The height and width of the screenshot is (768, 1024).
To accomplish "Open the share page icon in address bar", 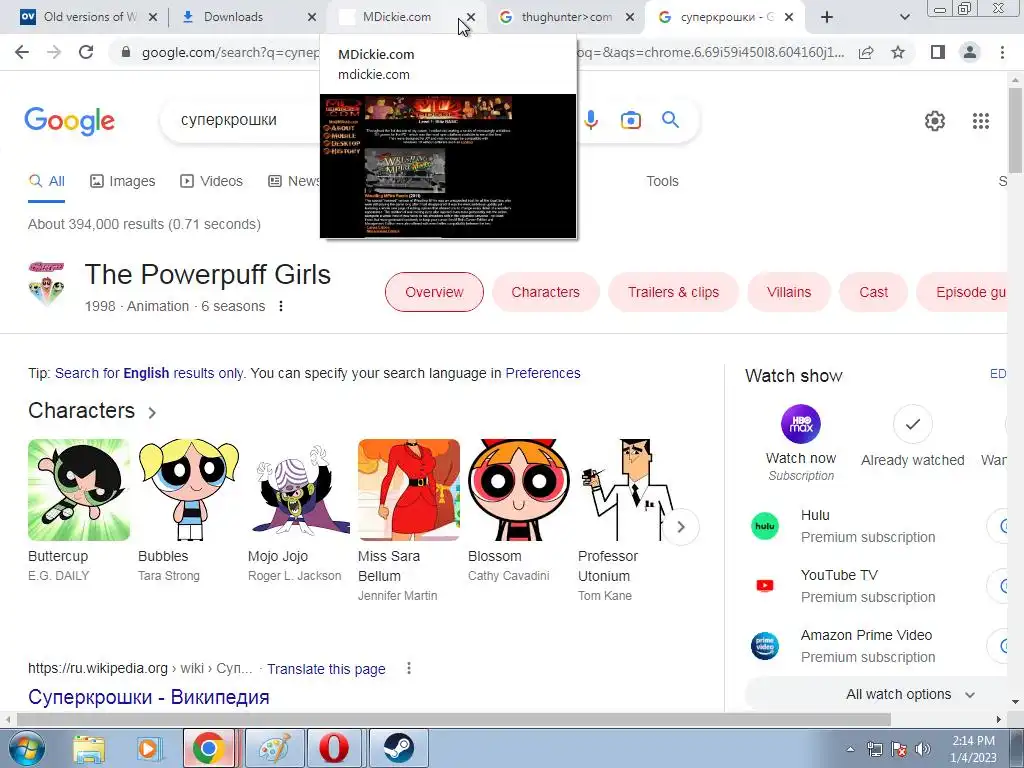I will (x=866, y=52).
